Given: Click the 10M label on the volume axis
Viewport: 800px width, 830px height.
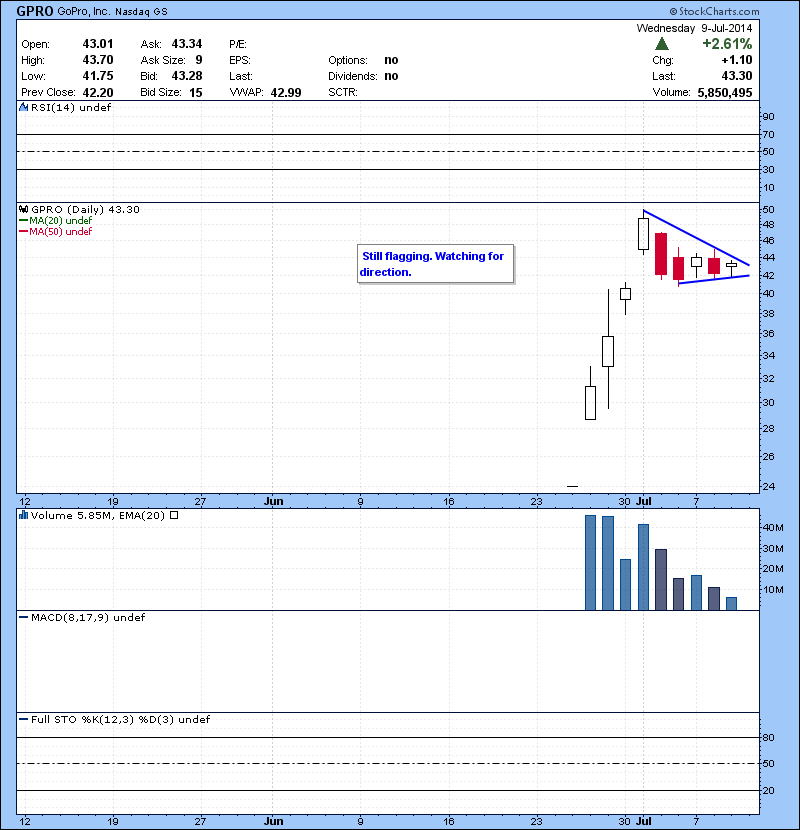Looking at the screenshot, I should tap(772, 590).
